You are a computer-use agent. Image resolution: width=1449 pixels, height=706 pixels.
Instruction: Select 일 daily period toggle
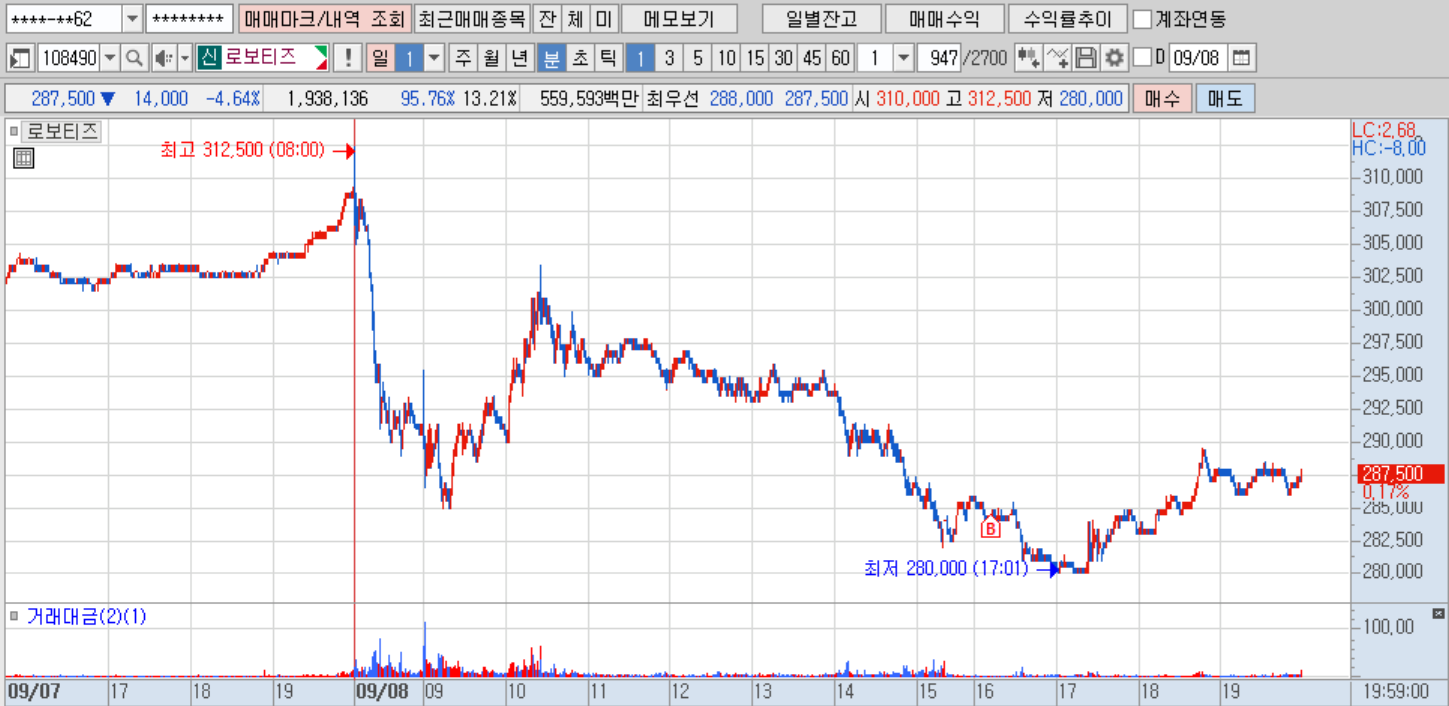coord(380,58)
